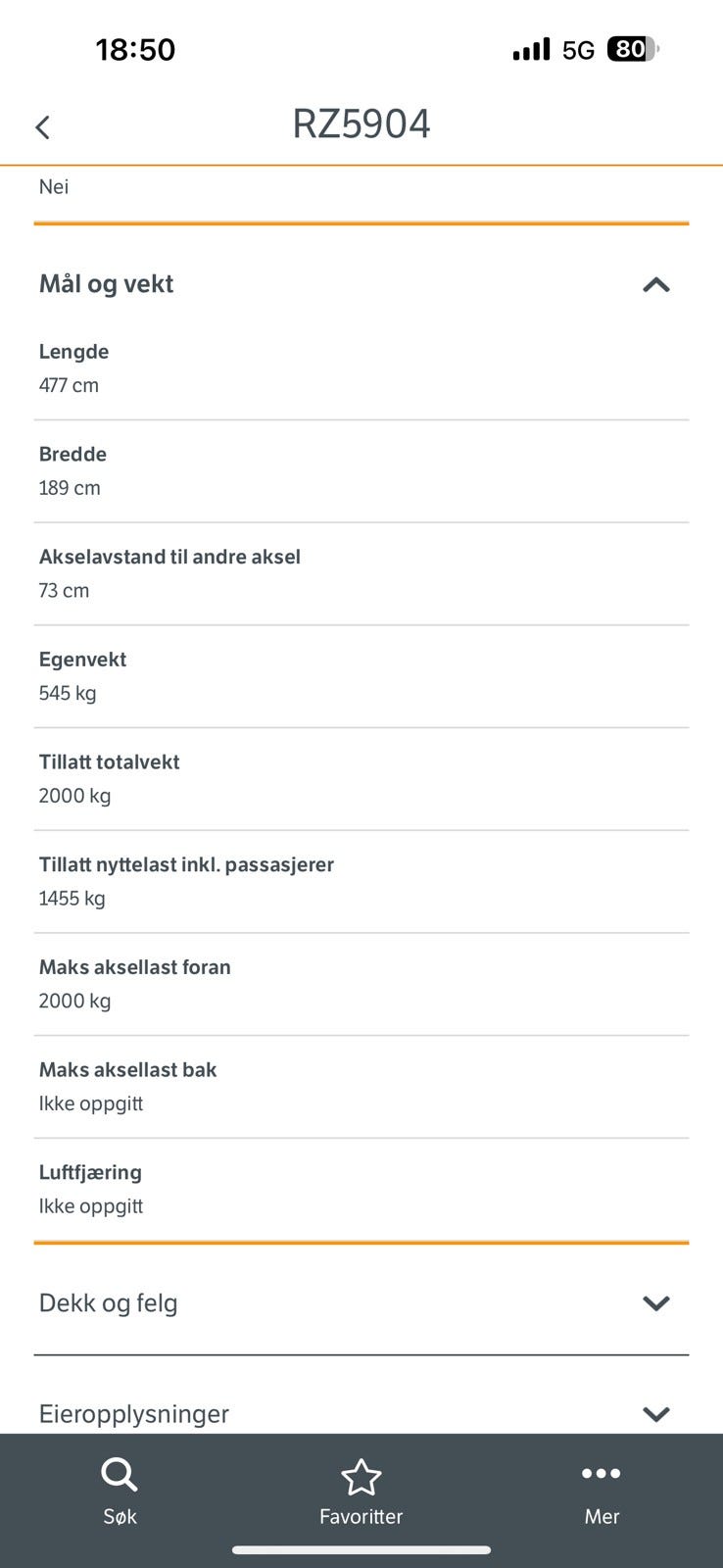723x1568 pixels.
Task: Open the Søk magnifier icon
Action: point(119,1475)
